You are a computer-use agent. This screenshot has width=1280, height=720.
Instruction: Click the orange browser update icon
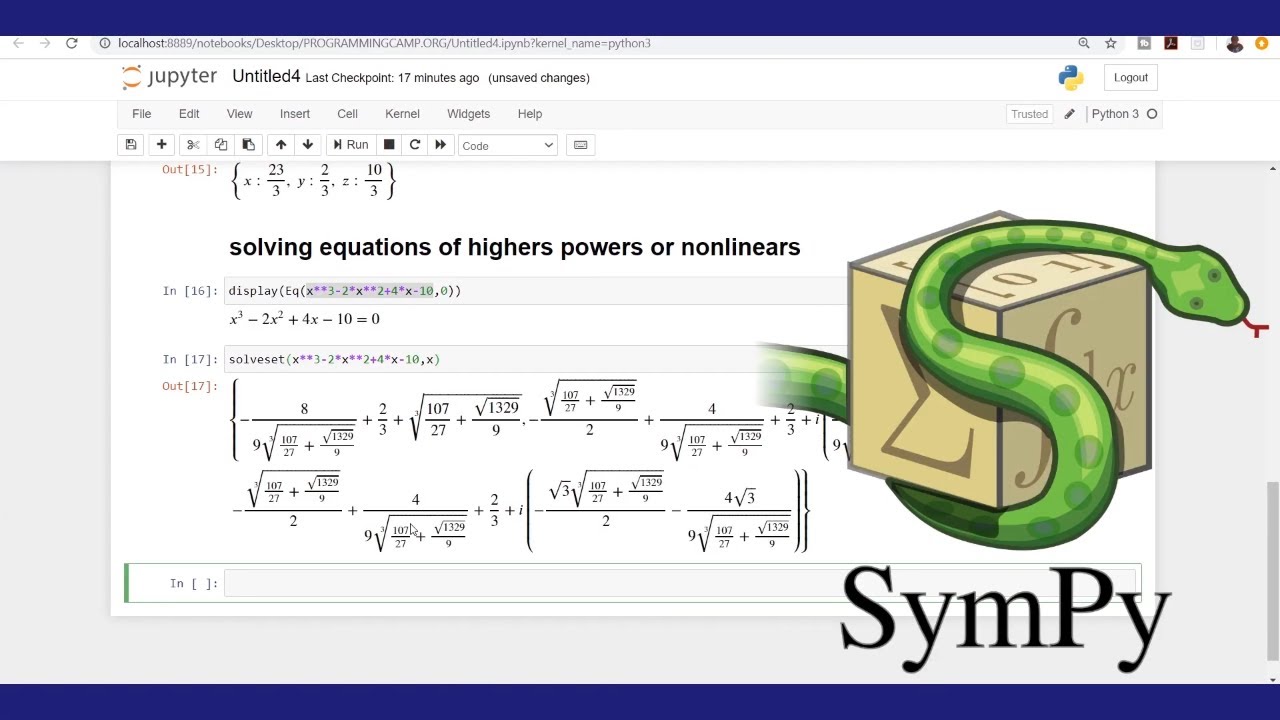pyautogui.click(x=1262, y=43)
